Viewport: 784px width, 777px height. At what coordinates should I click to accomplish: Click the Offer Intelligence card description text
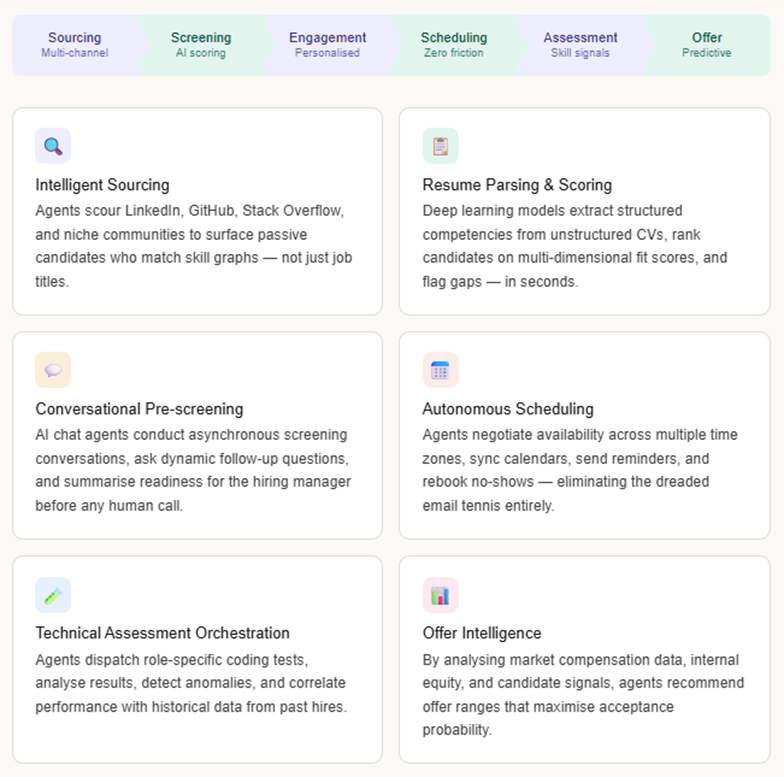click(583, 695)
